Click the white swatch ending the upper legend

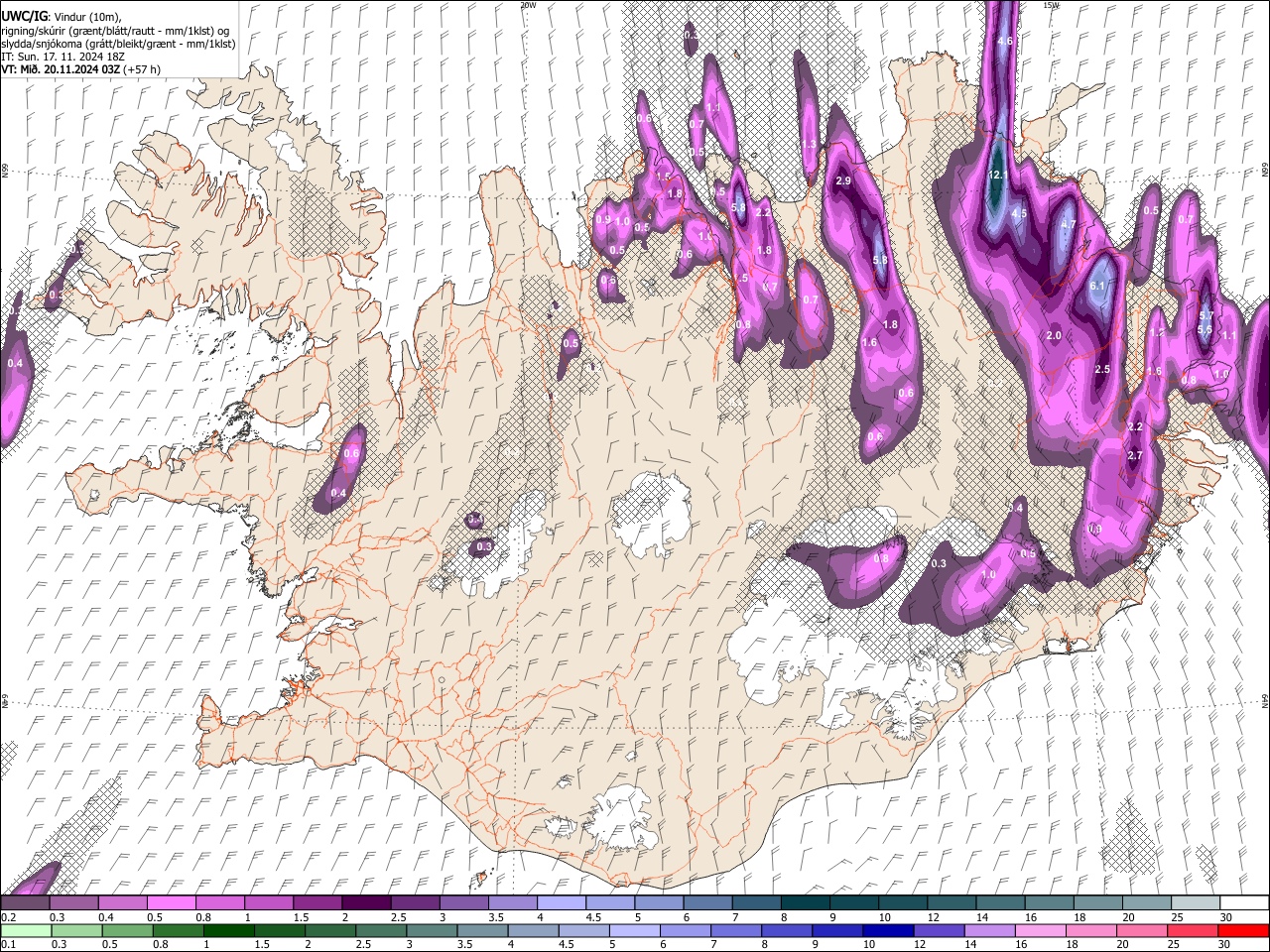1243,903
